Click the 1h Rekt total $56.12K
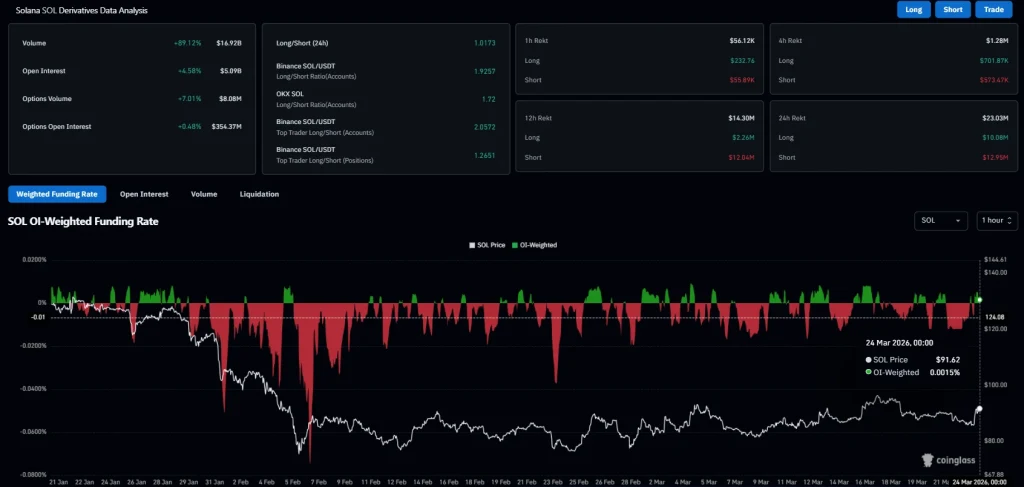Screen dimensions: 1024x487 pos(743,40)
